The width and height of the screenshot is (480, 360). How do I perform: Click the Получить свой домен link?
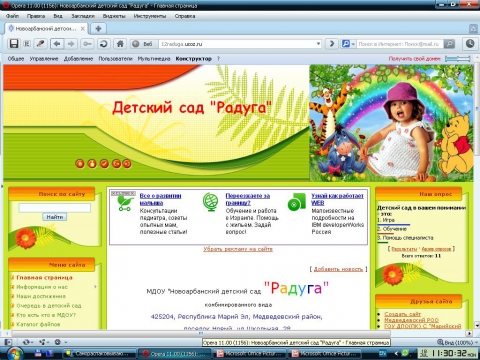[414, 59]
